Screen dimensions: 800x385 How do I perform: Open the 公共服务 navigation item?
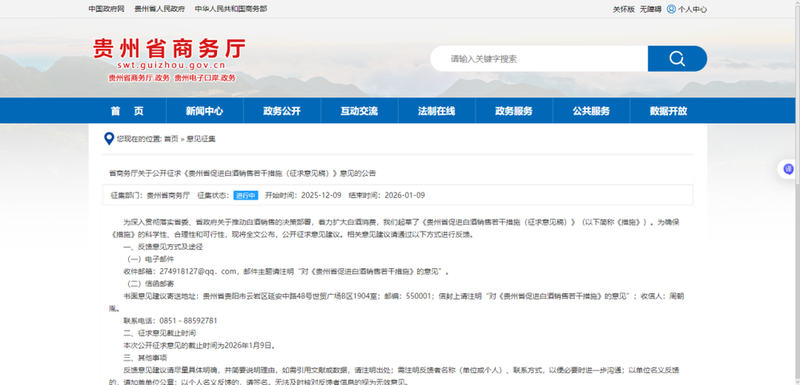point(591,111)
